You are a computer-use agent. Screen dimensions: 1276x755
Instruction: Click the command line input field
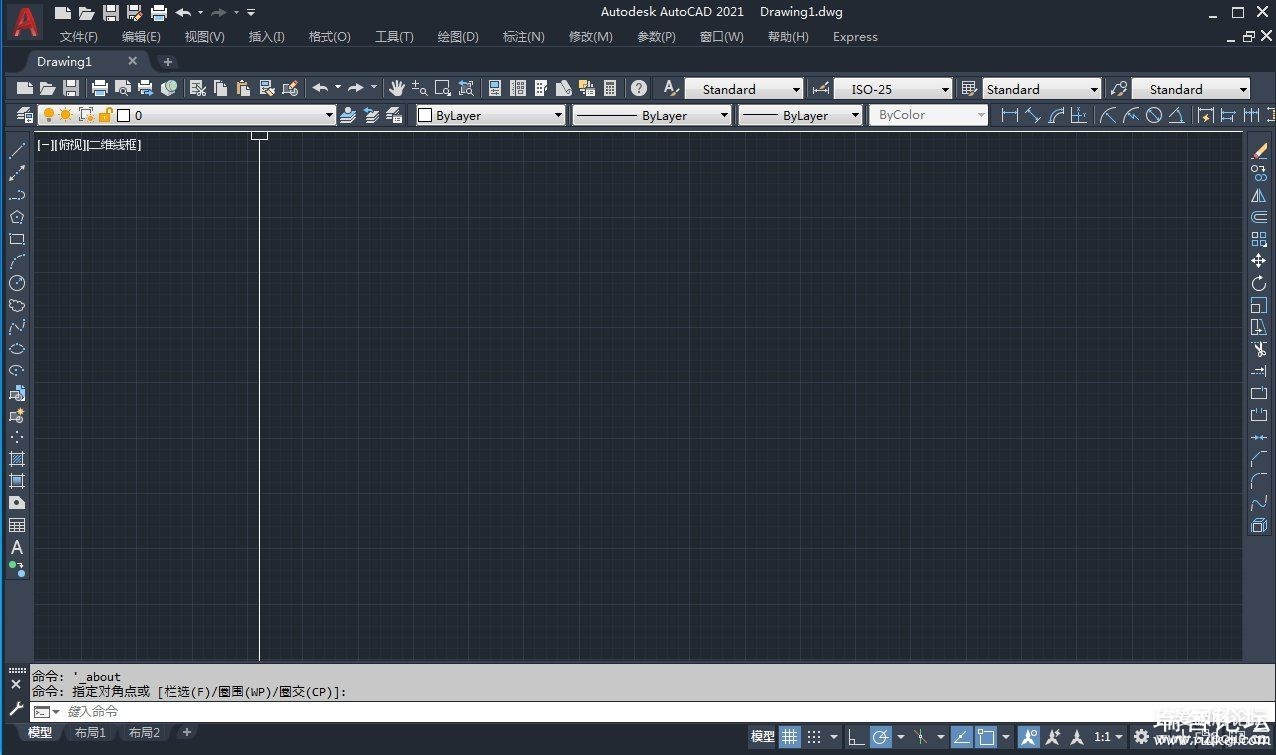click(650, 712)
